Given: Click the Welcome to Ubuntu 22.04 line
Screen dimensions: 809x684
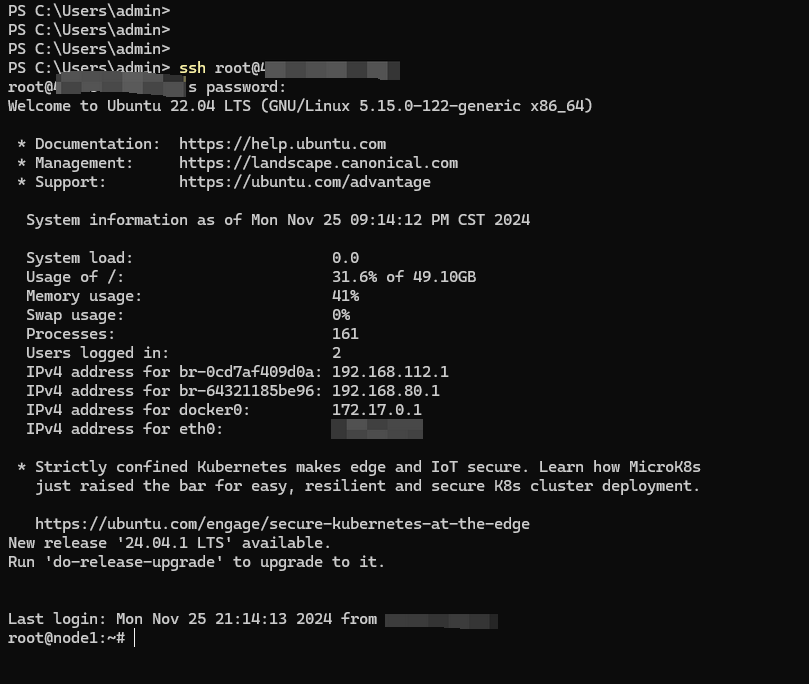Looking at the screenshot, I should (300, 106).
